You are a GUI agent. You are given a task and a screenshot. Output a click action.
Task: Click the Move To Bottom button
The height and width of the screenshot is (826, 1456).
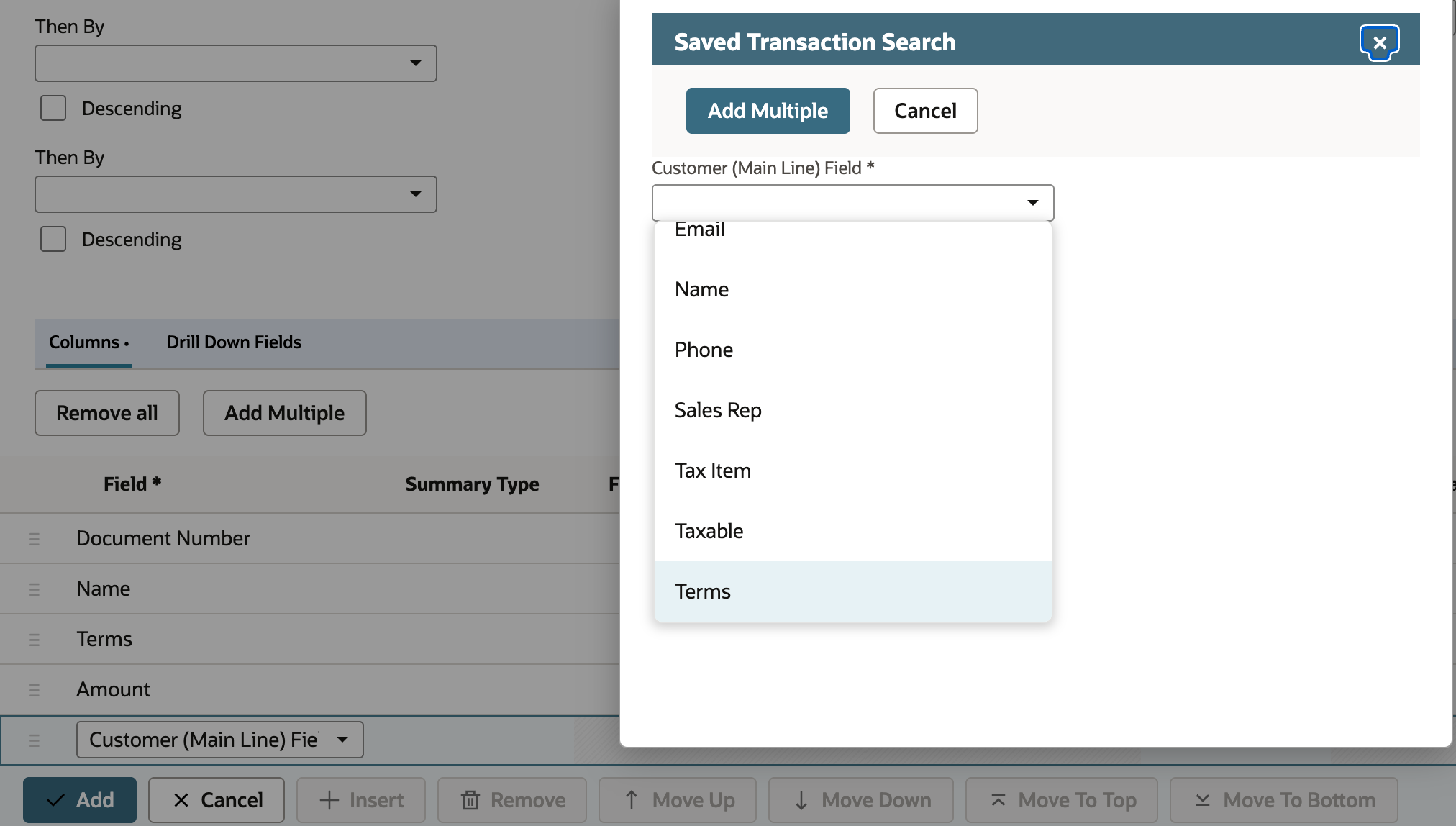(x=1284, y=800)
